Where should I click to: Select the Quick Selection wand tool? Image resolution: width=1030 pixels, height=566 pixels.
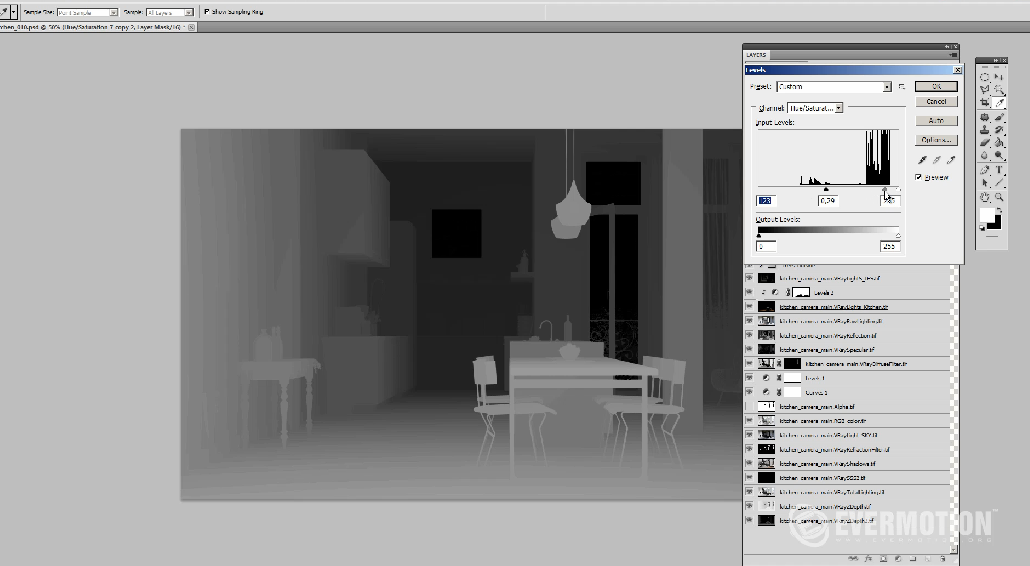(x=999, y=89)
